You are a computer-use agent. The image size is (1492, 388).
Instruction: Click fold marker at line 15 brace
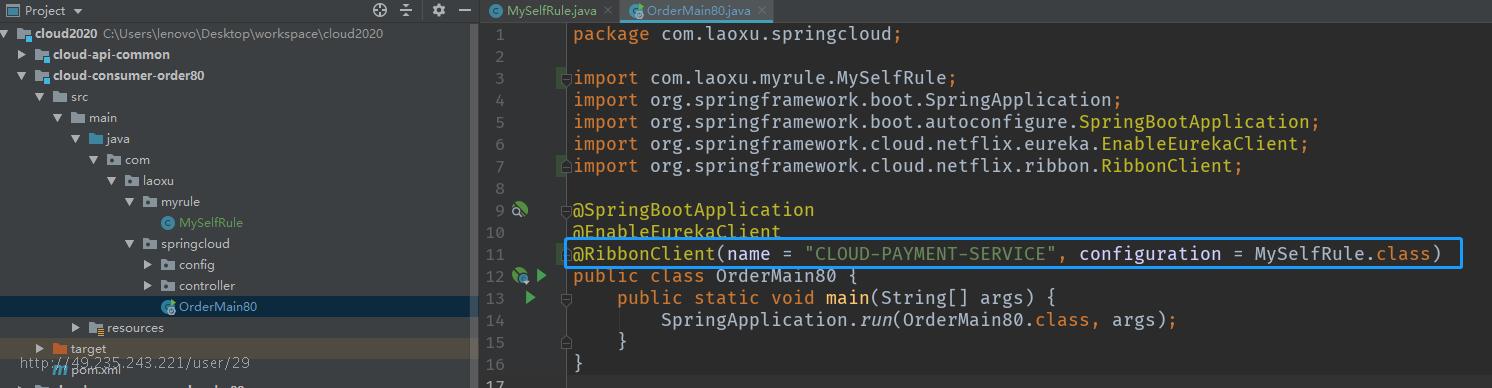point(565,341)
